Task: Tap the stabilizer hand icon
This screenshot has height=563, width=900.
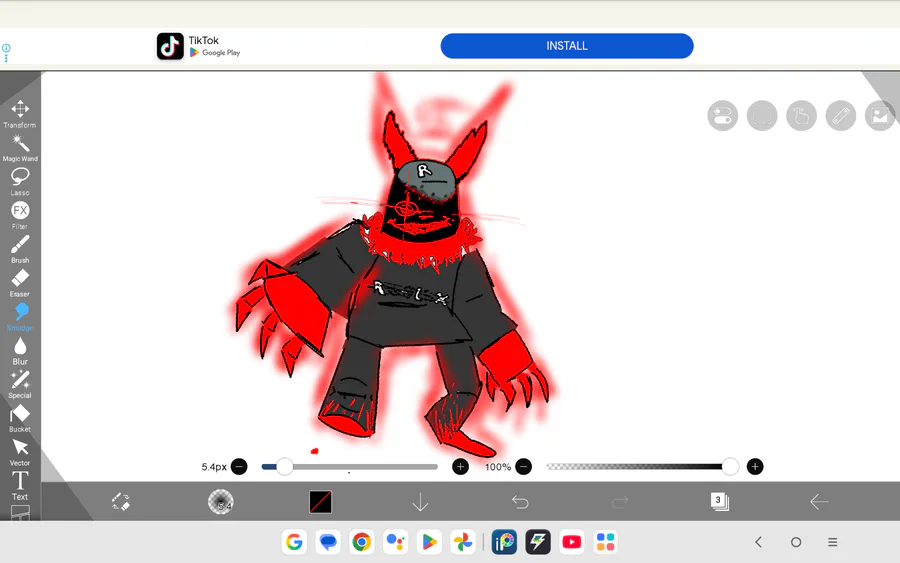Action: coord(801,116)
